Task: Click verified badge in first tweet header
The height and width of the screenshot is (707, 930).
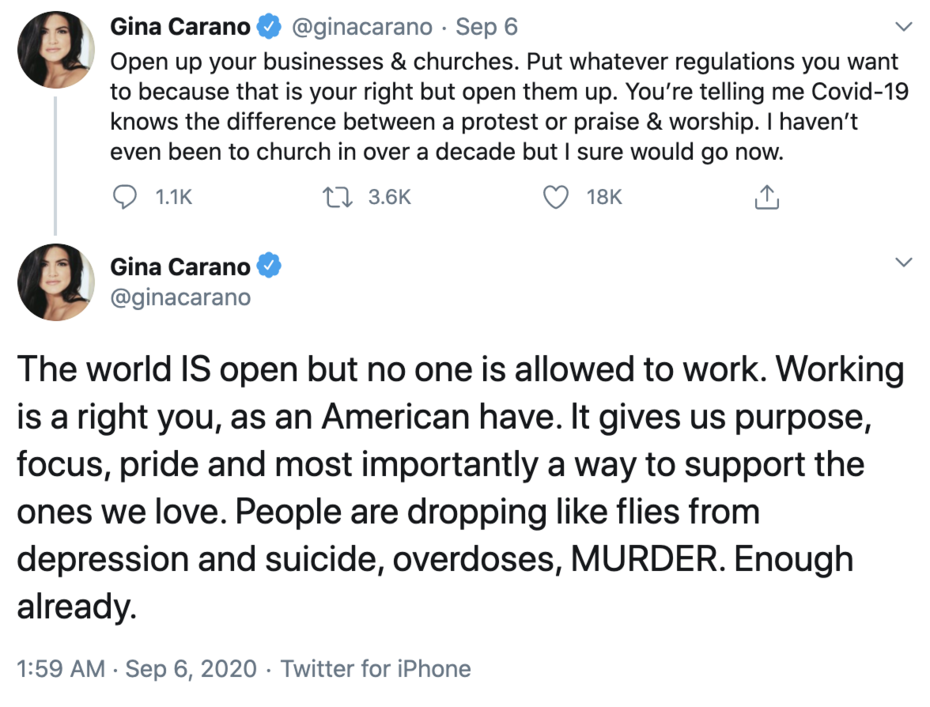Action: tap(268, 27)
